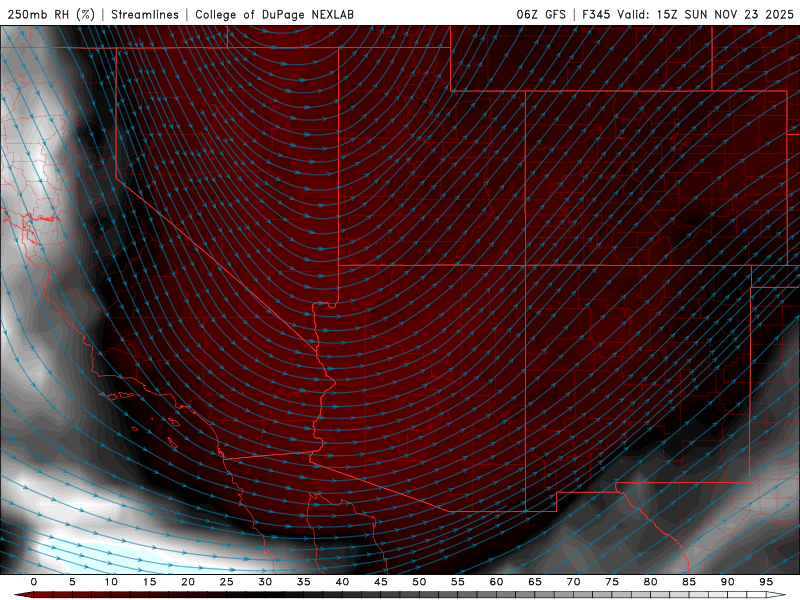This screenshot has height=600, width=800.
Task: Click the "250mb RH (%)" title text
Action: (x=51, y=14)
